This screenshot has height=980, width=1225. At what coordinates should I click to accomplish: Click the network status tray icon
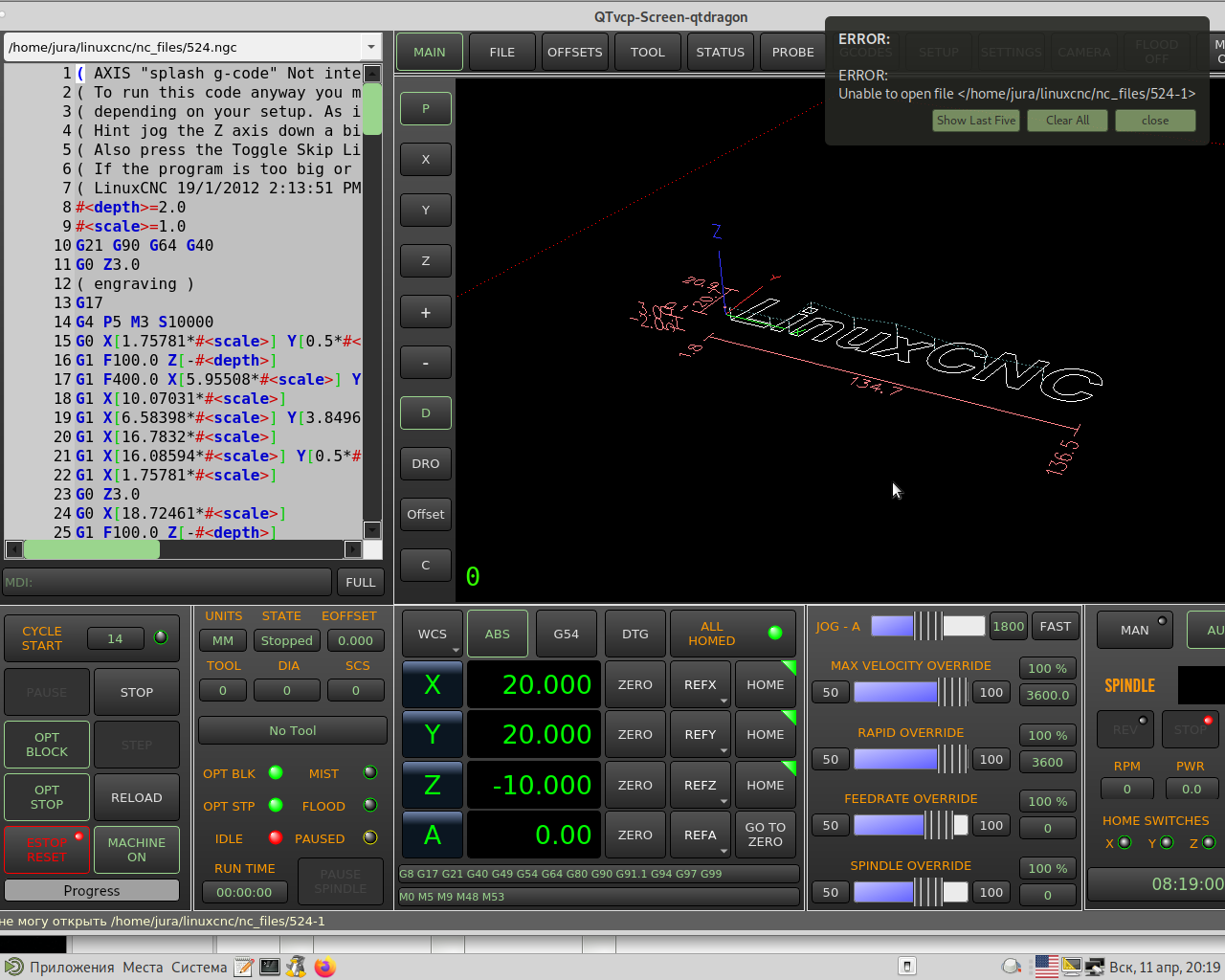coord(1094,967)
